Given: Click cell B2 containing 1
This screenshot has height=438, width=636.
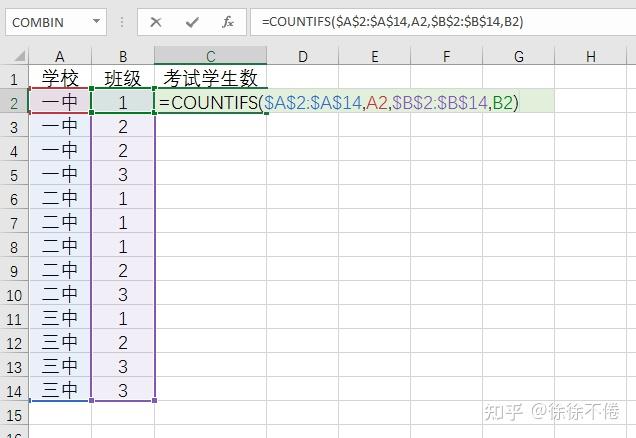Looking at the screenshot, I should tap(123, 101).
